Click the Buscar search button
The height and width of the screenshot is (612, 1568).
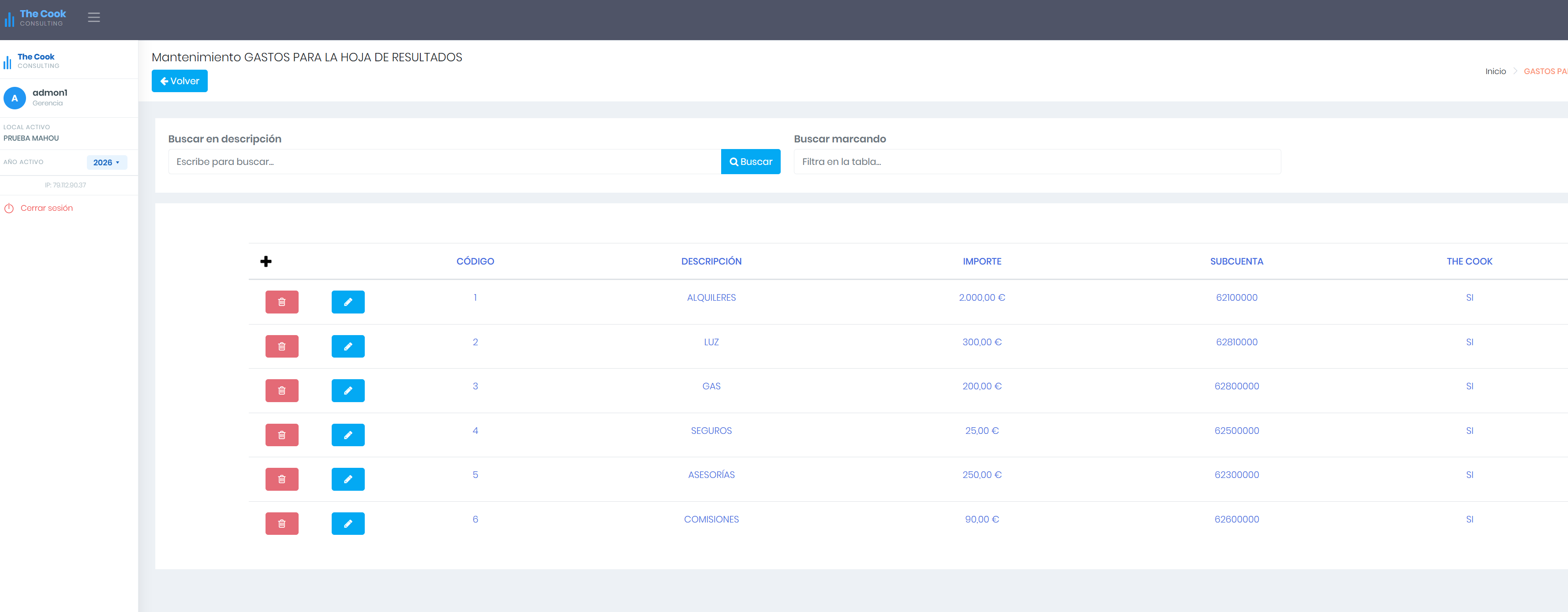[x=751, y=162]
